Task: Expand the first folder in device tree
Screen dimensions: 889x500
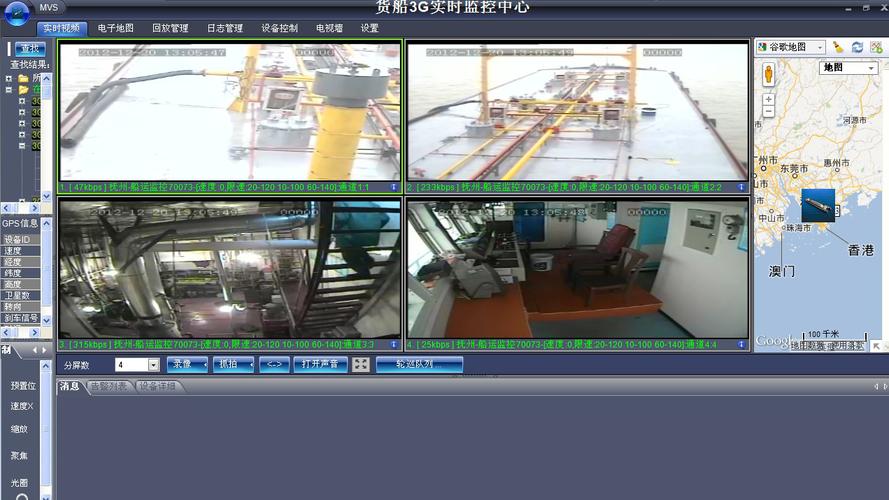Action: (9, 78)
